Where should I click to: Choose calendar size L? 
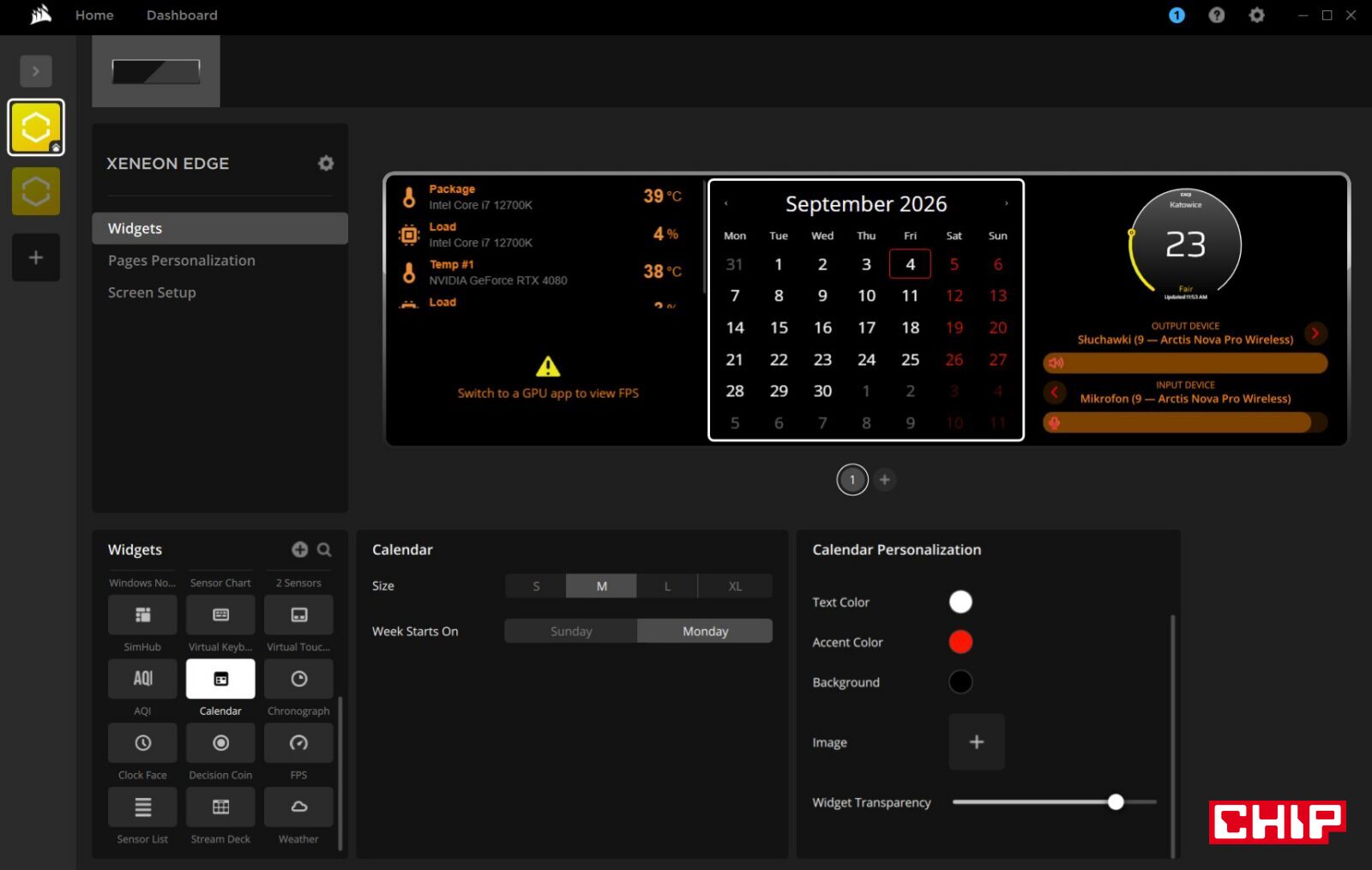tap(667, 586)
